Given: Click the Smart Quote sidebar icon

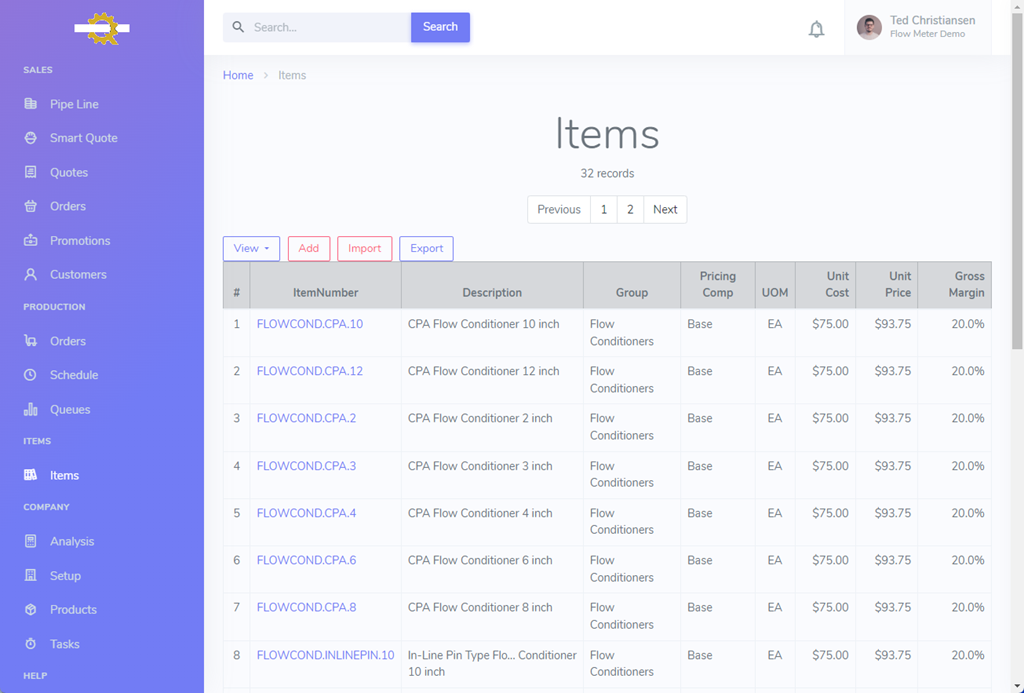Looking at the screenshot, I should (x=31, y=138).
